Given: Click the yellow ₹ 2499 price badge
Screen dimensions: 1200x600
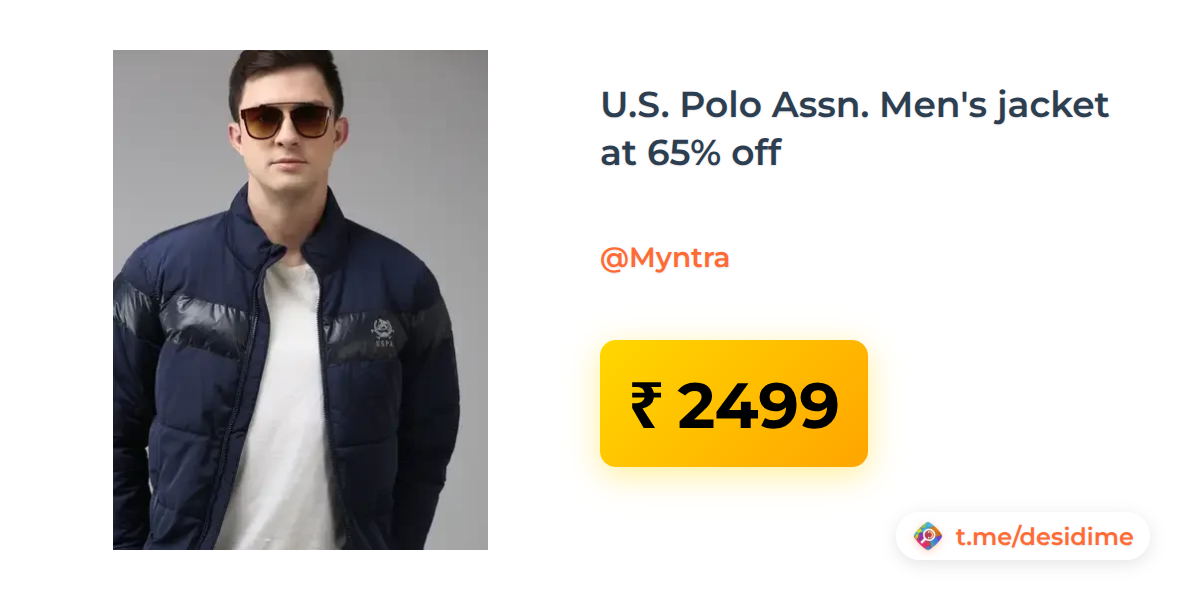Looking at the screenshot, I should pyautogui.click(x=733, y=403).
